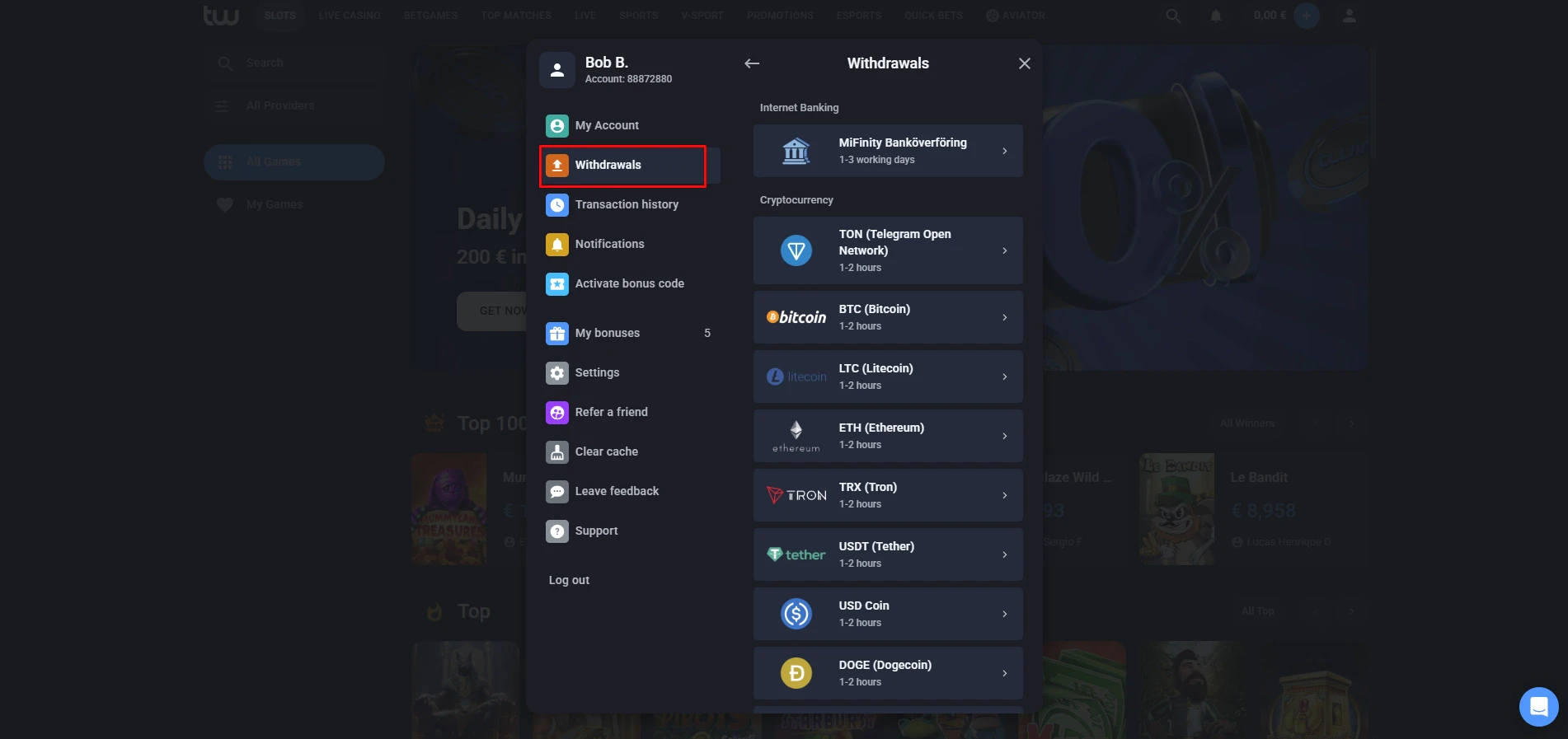The width and height of the screenshot is (1568, 739).
Task: Click the purple Refer a friend icon
Action: pos(557,413)
